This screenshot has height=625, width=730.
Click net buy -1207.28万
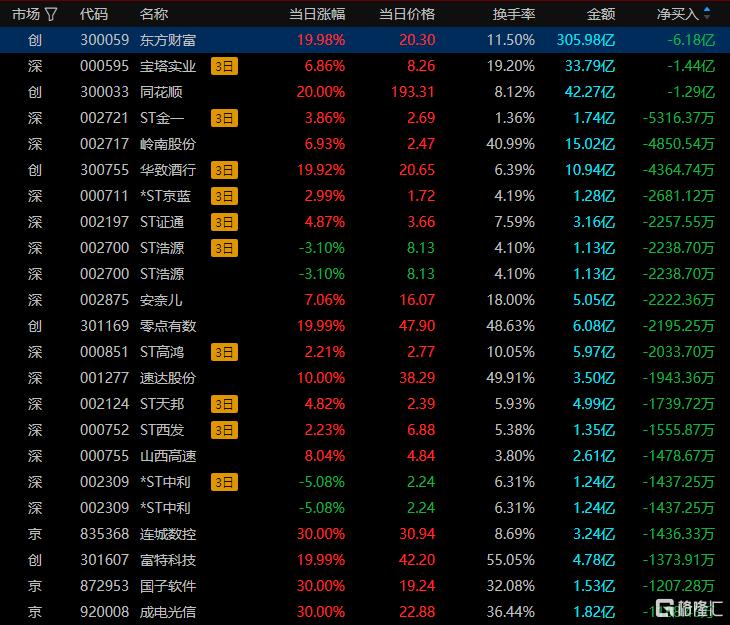pos(679,586)
